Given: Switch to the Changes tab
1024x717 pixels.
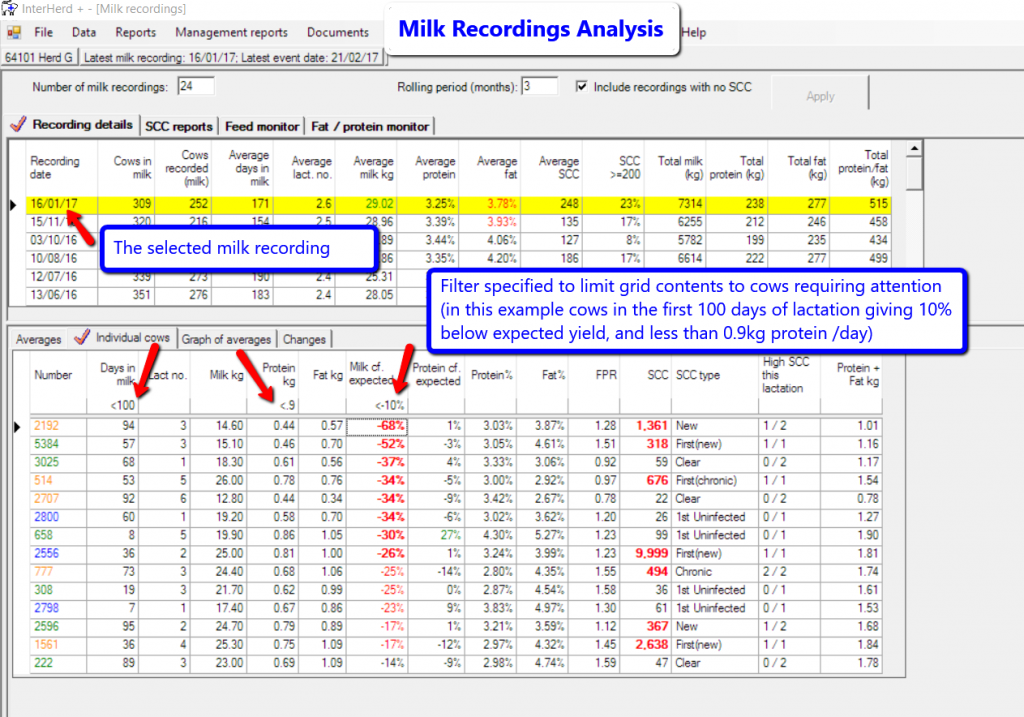Looking at the screenshot, I should [x=304, y=339].
